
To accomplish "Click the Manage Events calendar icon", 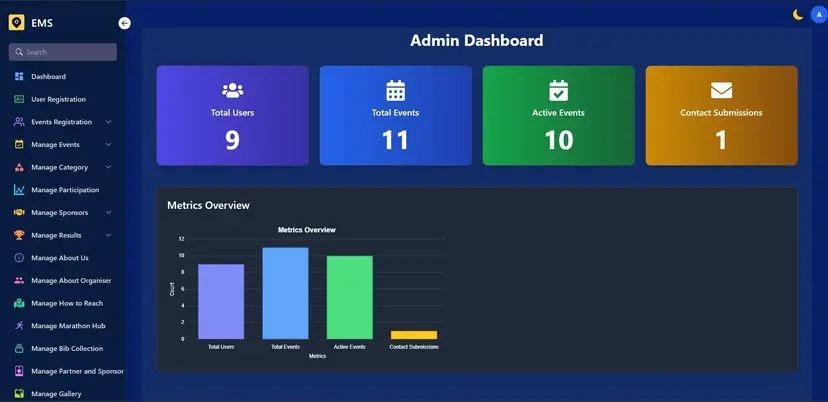I will (19, 145).
